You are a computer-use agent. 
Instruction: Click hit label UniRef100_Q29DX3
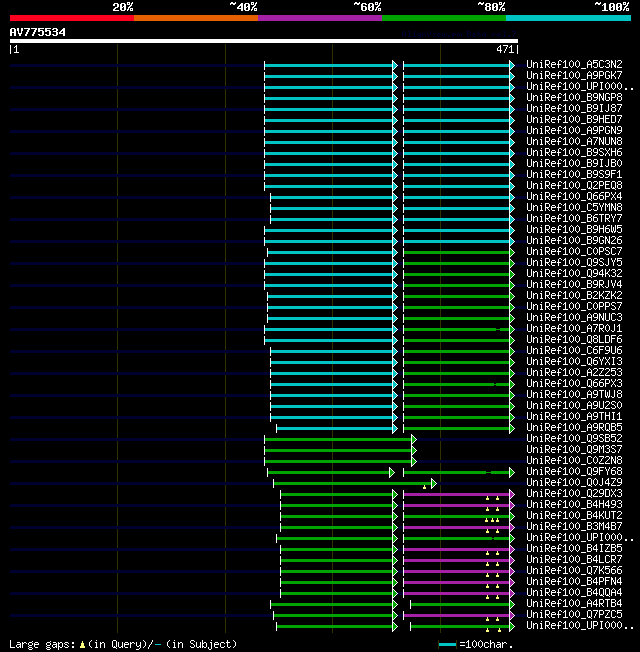[574, 494]
